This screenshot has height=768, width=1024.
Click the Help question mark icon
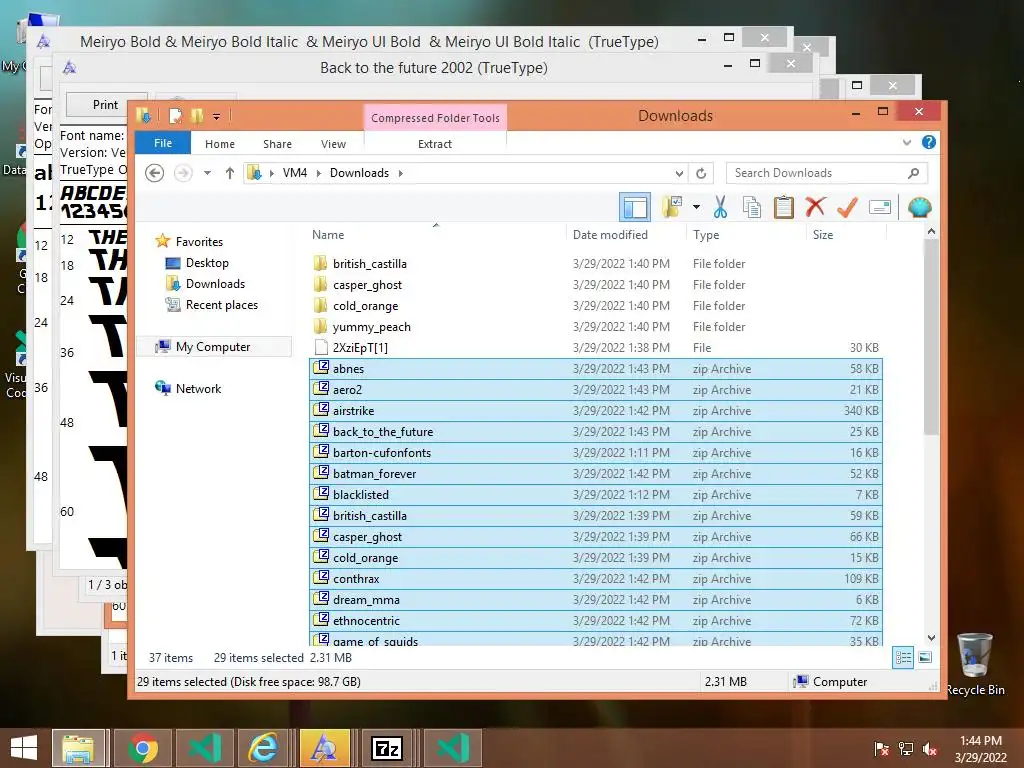pyautogui.click(x=929, y=142)
